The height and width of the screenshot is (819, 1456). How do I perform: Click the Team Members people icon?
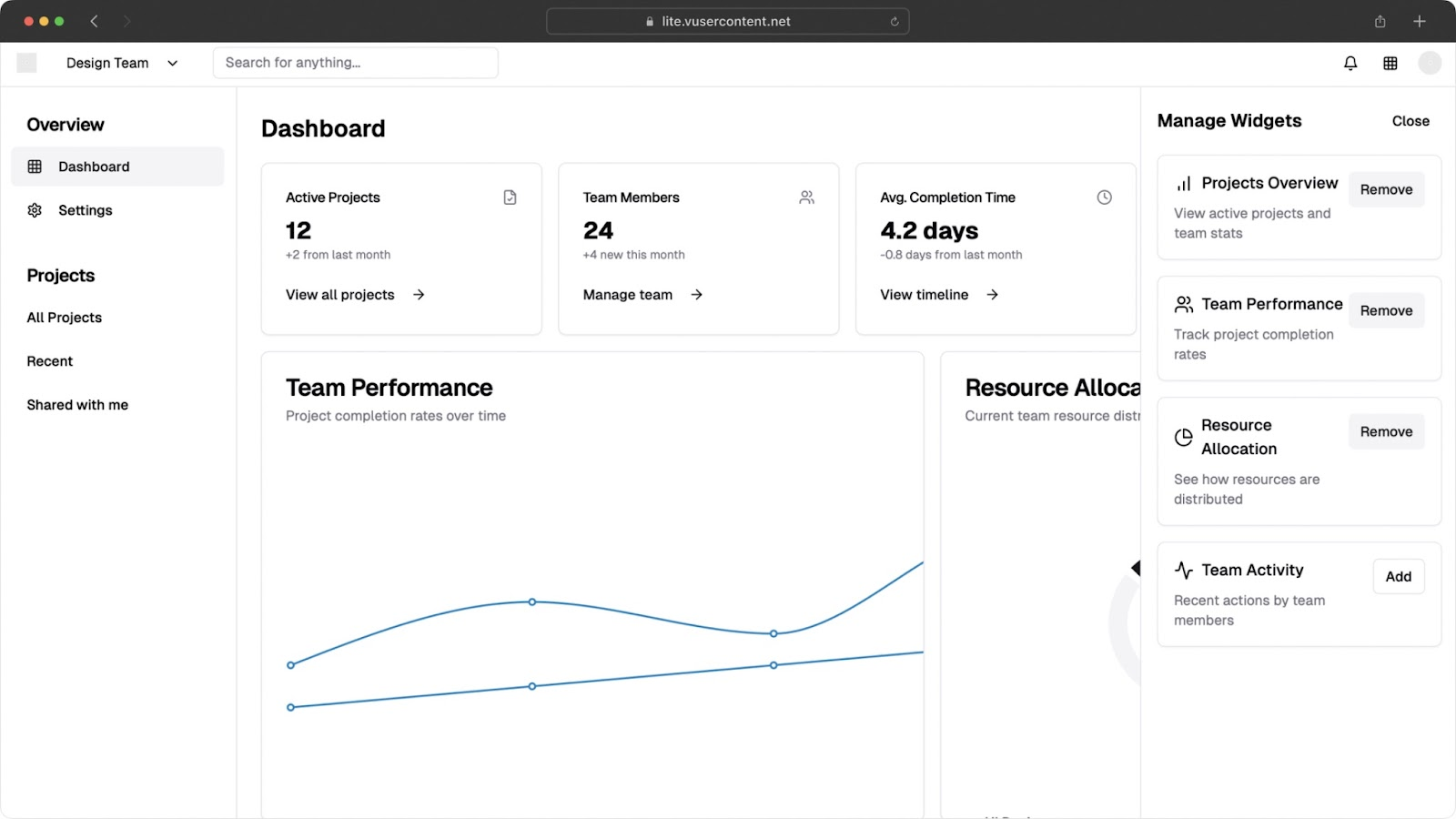pyautogui.click(x=806, y=197)
